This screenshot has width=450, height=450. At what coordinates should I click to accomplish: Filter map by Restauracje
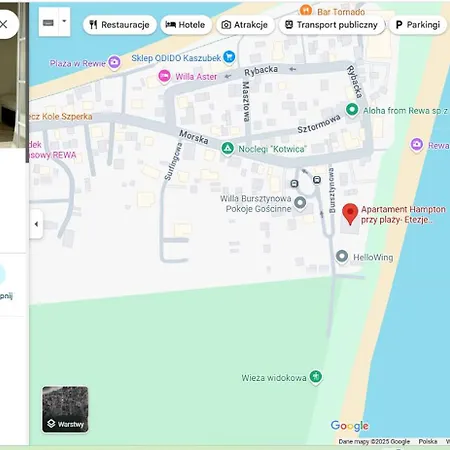120,25
